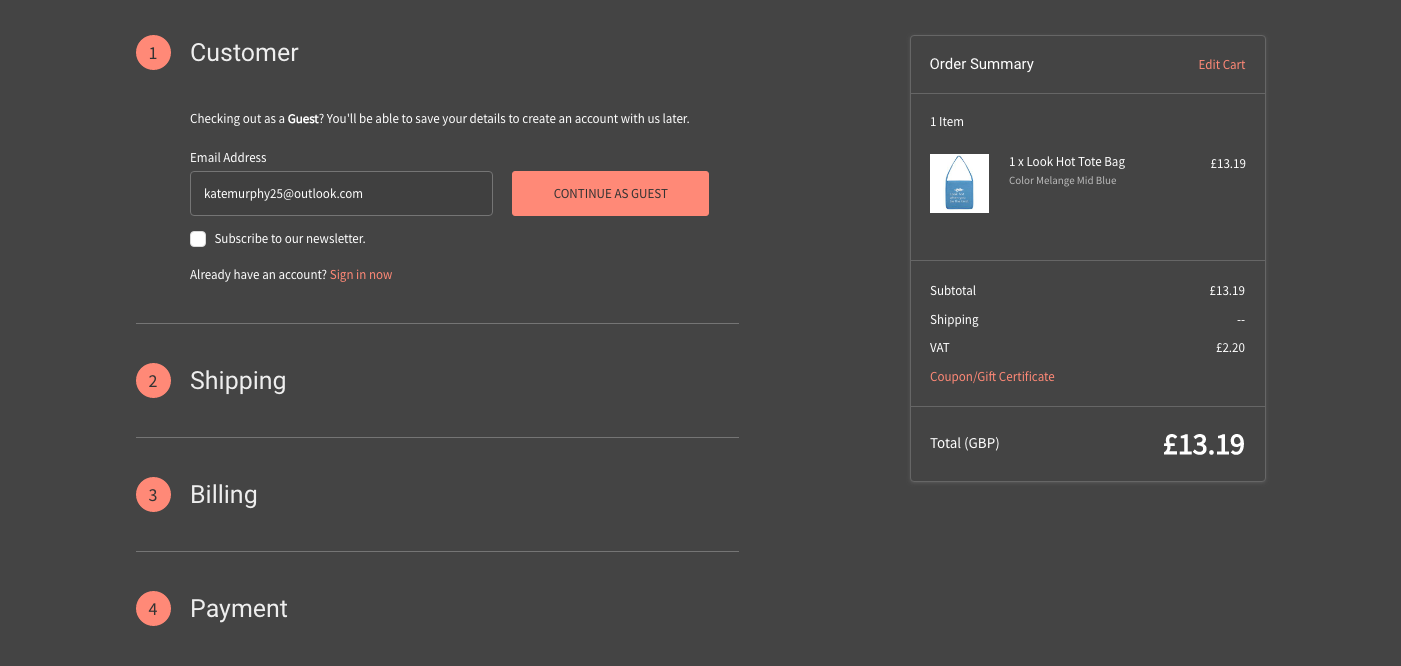Screen dimensions: 1401x666
Task: Select the Billing section heading
Action: click(x=223, y=494)
